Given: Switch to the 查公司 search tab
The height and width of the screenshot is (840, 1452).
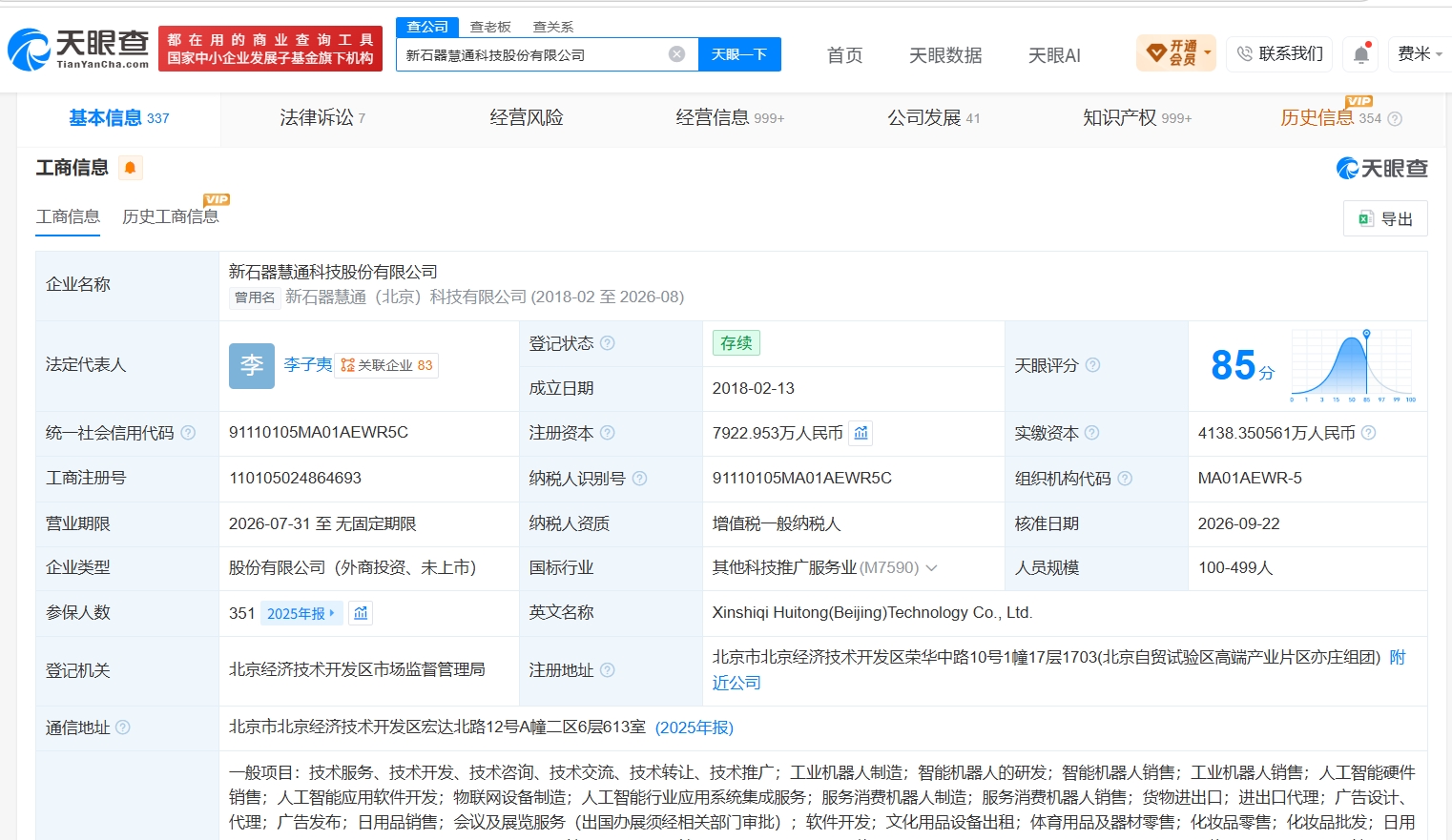Looking at the screenshot, I should coord(427,27).
